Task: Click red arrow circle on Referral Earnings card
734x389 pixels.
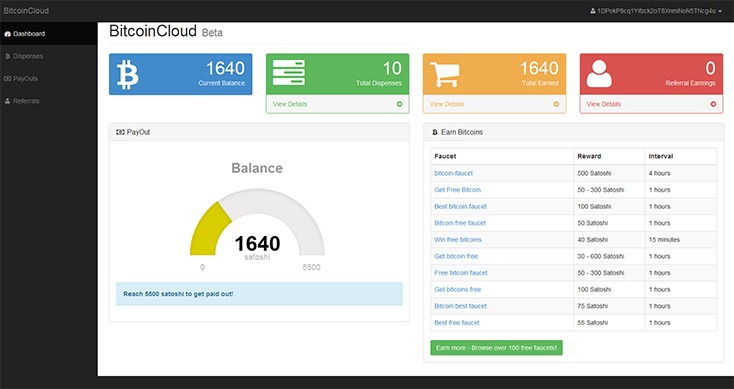Action: tap(713, 104)
